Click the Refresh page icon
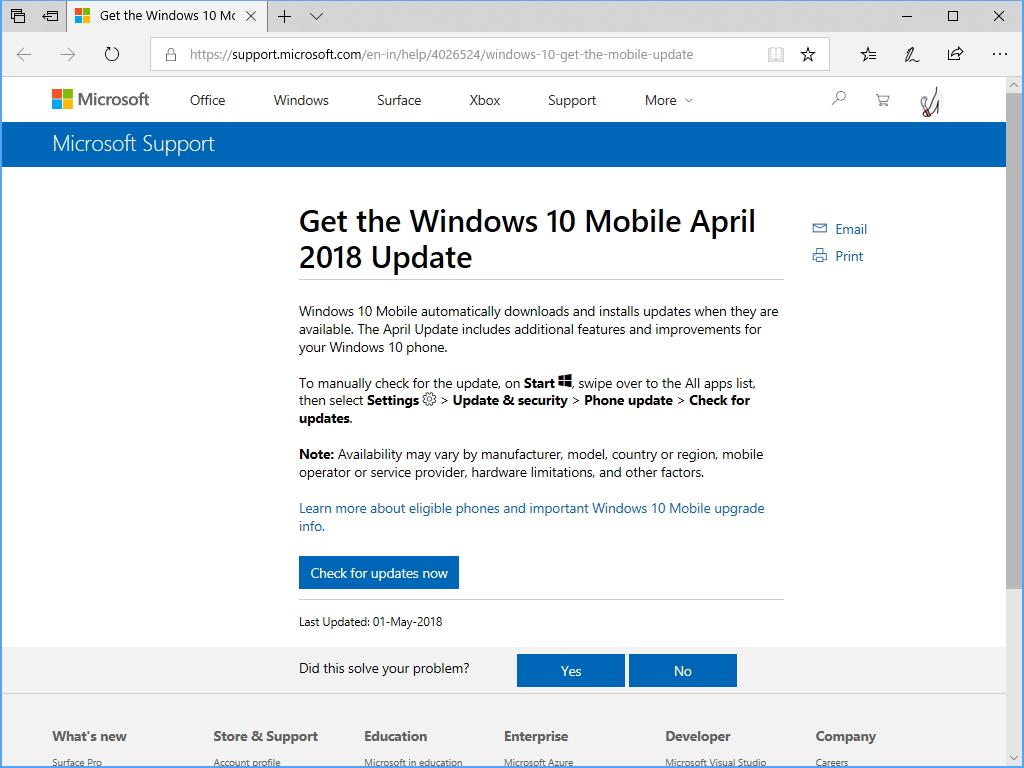 (112, 54)
